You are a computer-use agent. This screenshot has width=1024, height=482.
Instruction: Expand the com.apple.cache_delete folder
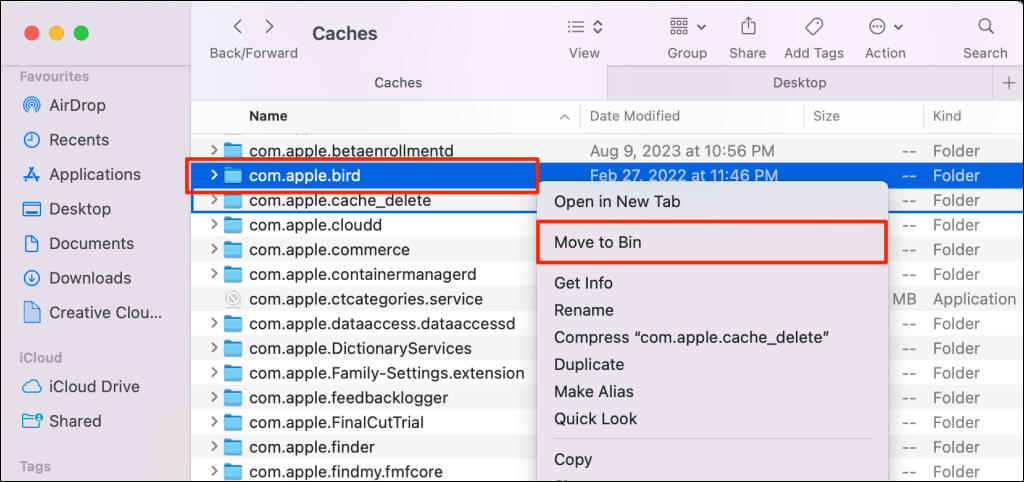pyautogui.click(x=214, y=201)
